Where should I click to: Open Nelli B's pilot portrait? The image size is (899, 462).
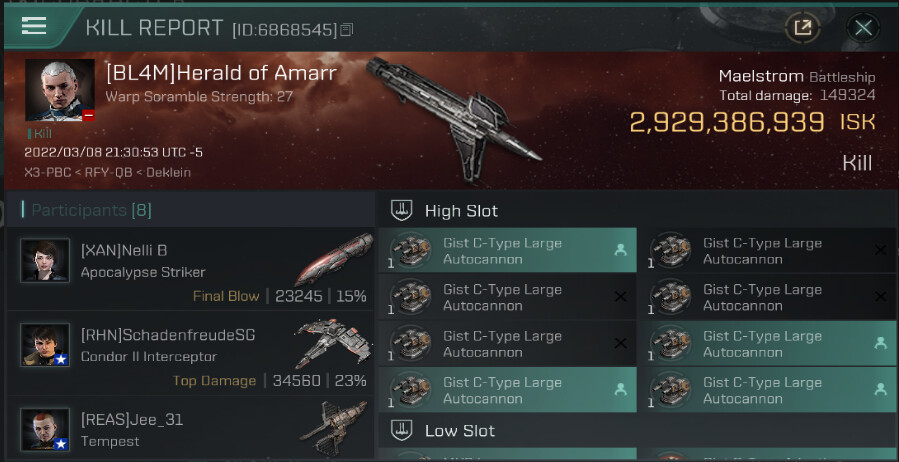45,261
